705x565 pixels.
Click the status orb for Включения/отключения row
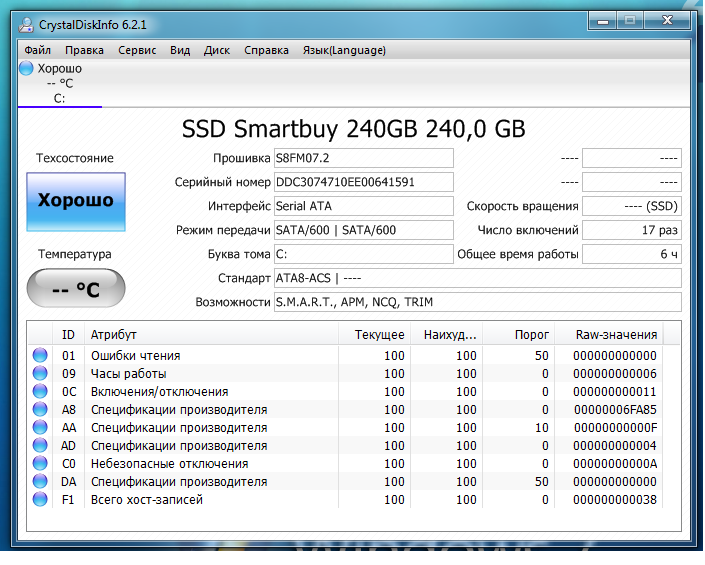[40, 391]
